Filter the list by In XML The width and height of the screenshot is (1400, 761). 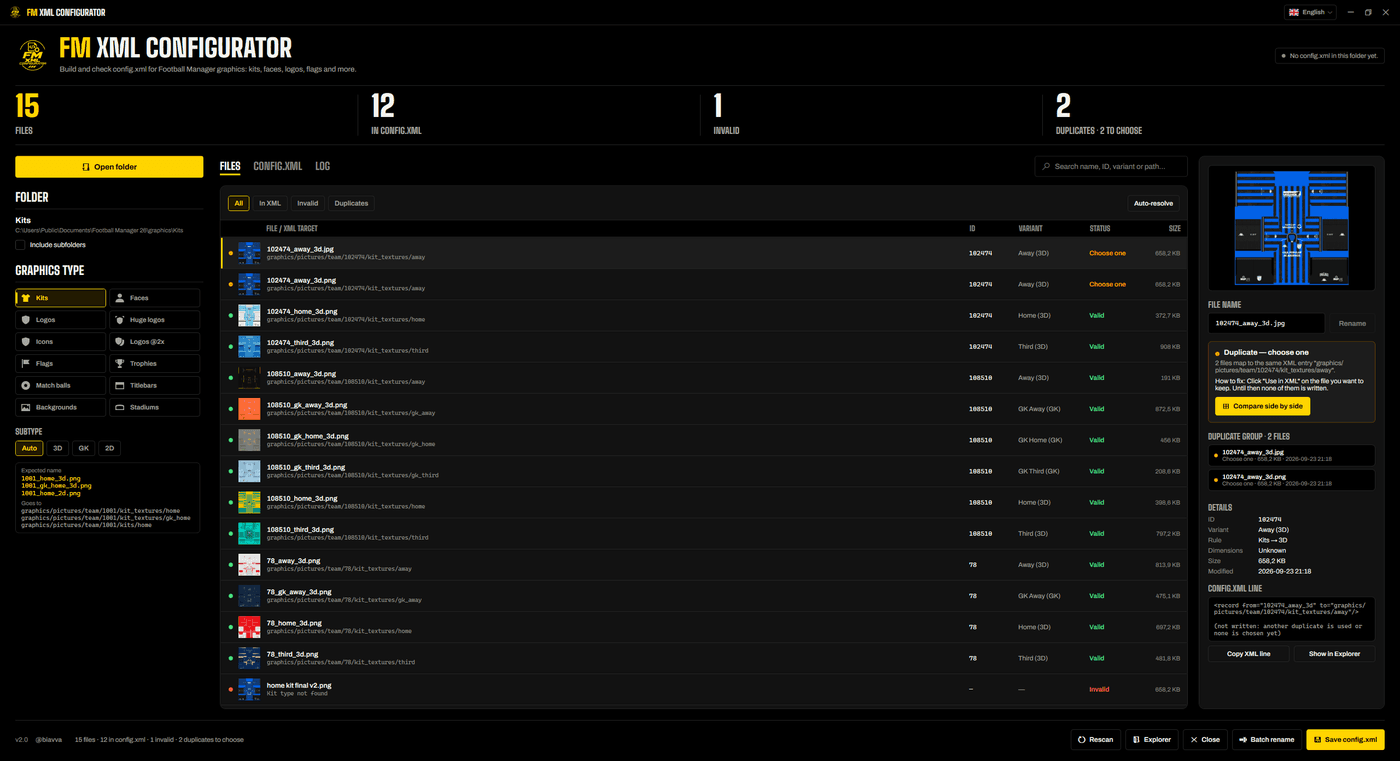[270, 203]
